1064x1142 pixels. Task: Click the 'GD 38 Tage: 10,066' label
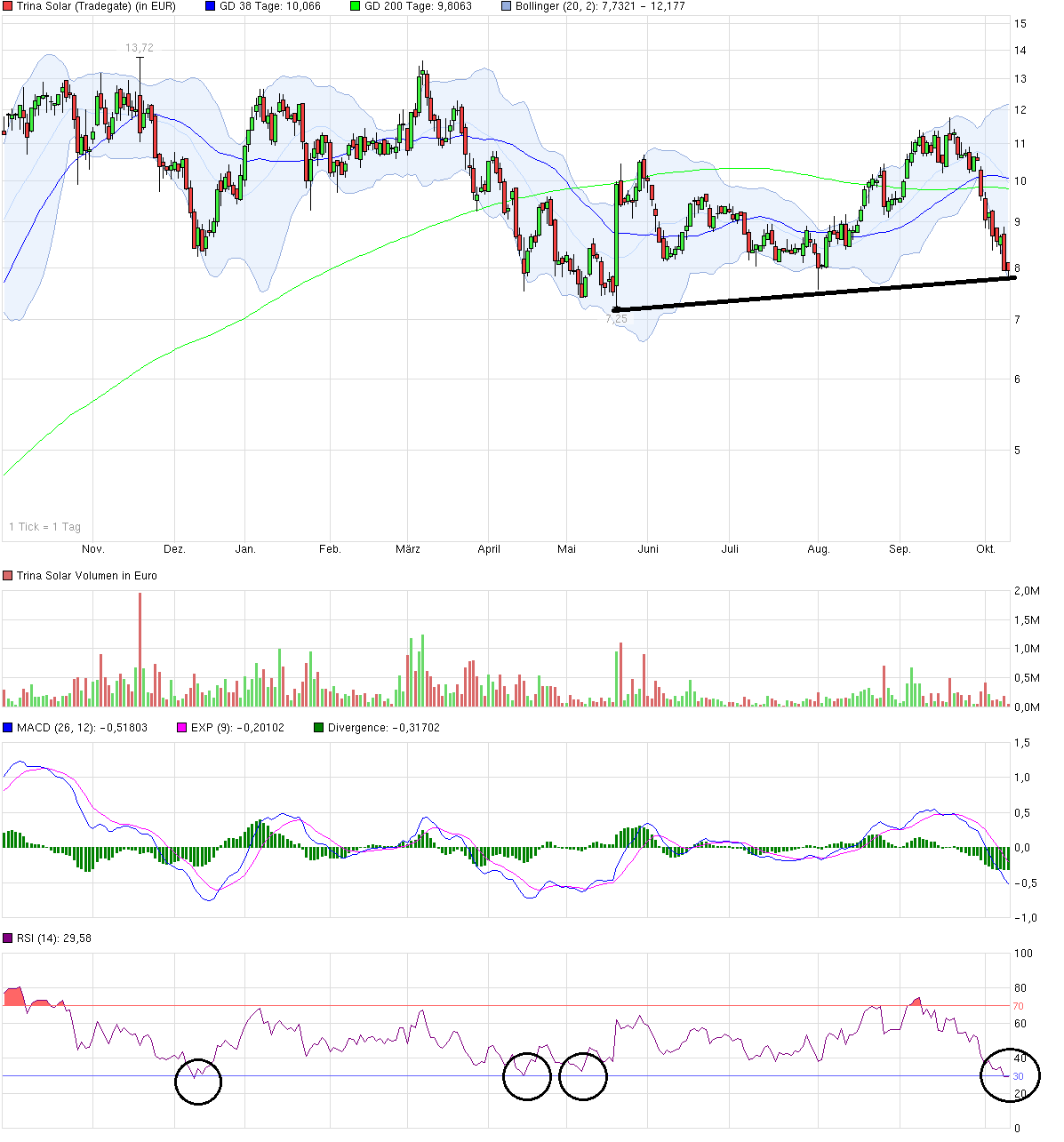270,6
